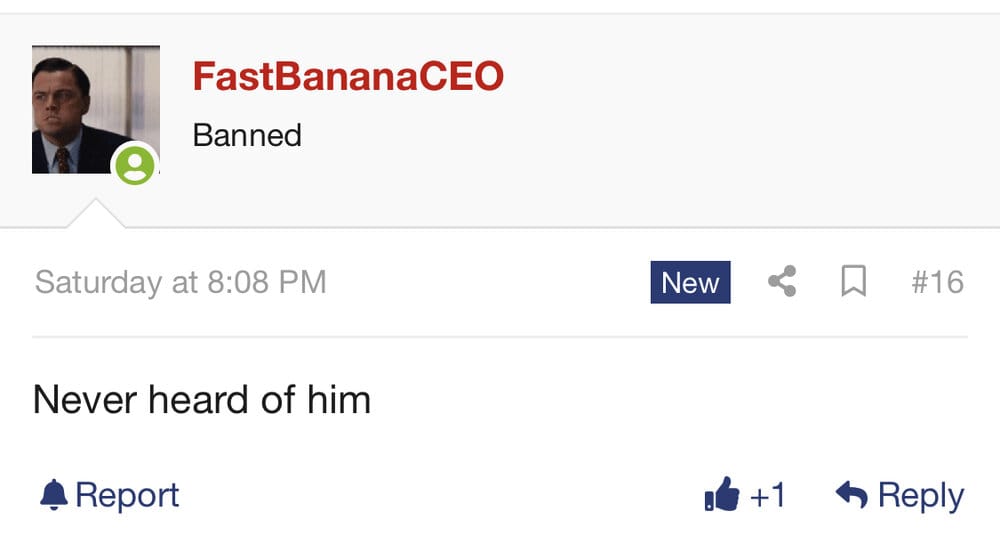
Task: Hit the thumbs-up like icon
Action: [x=722, y=493]
